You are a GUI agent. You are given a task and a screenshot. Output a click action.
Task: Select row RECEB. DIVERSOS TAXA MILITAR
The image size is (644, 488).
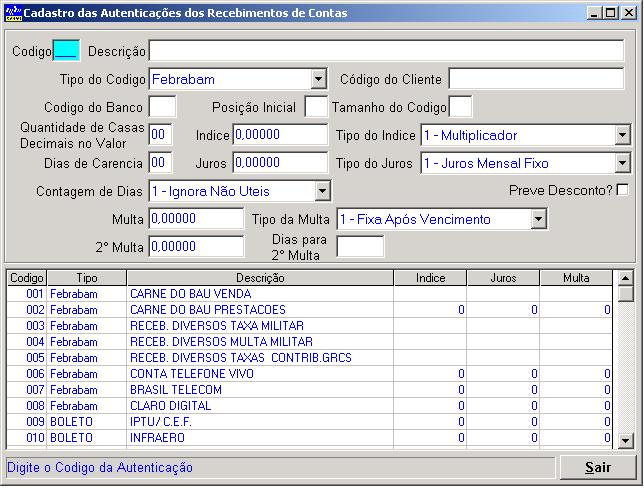coord(310,326)
